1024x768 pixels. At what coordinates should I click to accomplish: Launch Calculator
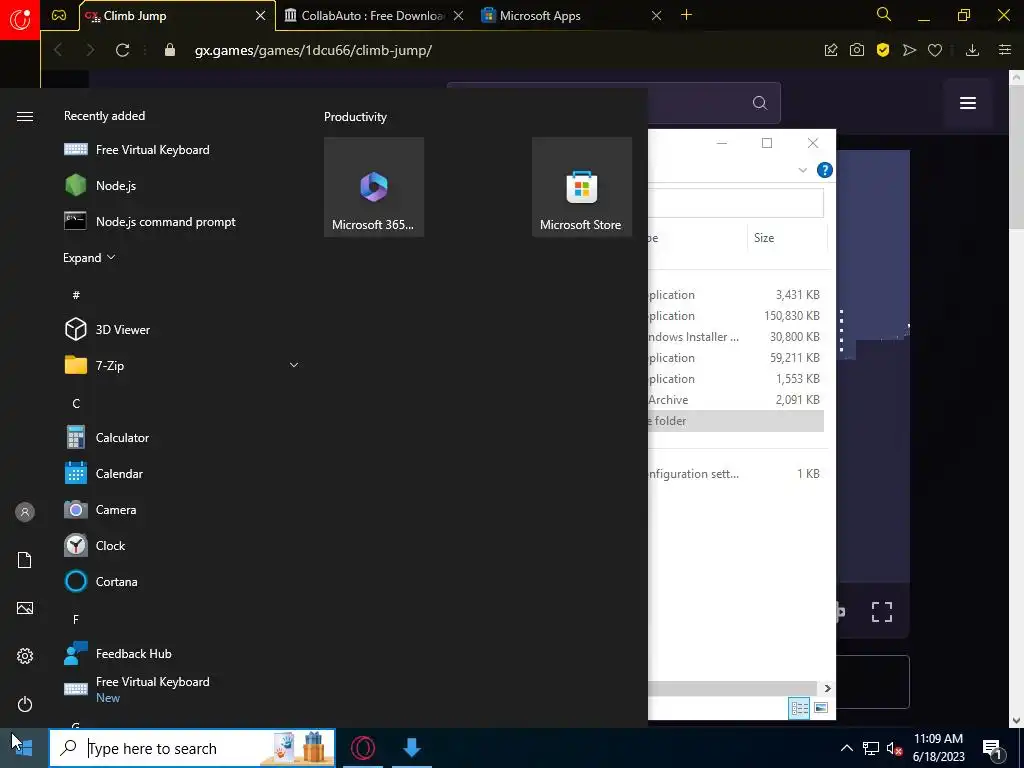(x=180, y=438)
